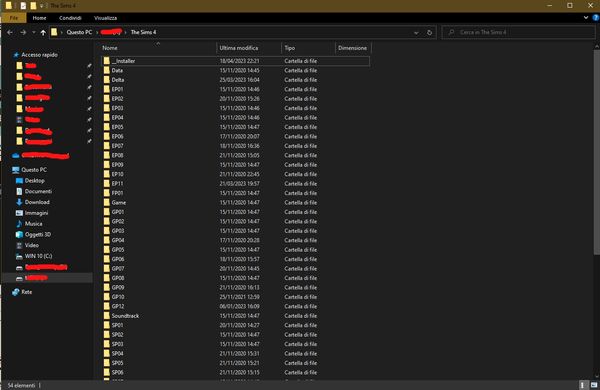This screenshot has height=390, width=600.
Task: Open Rete in the navigation pane
Action: [26, 292]
